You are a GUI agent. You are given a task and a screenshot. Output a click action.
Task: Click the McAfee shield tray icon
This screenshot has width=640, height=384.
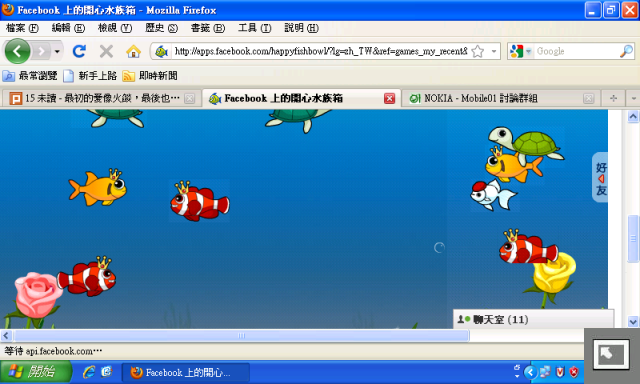click(x=560, y=372)
